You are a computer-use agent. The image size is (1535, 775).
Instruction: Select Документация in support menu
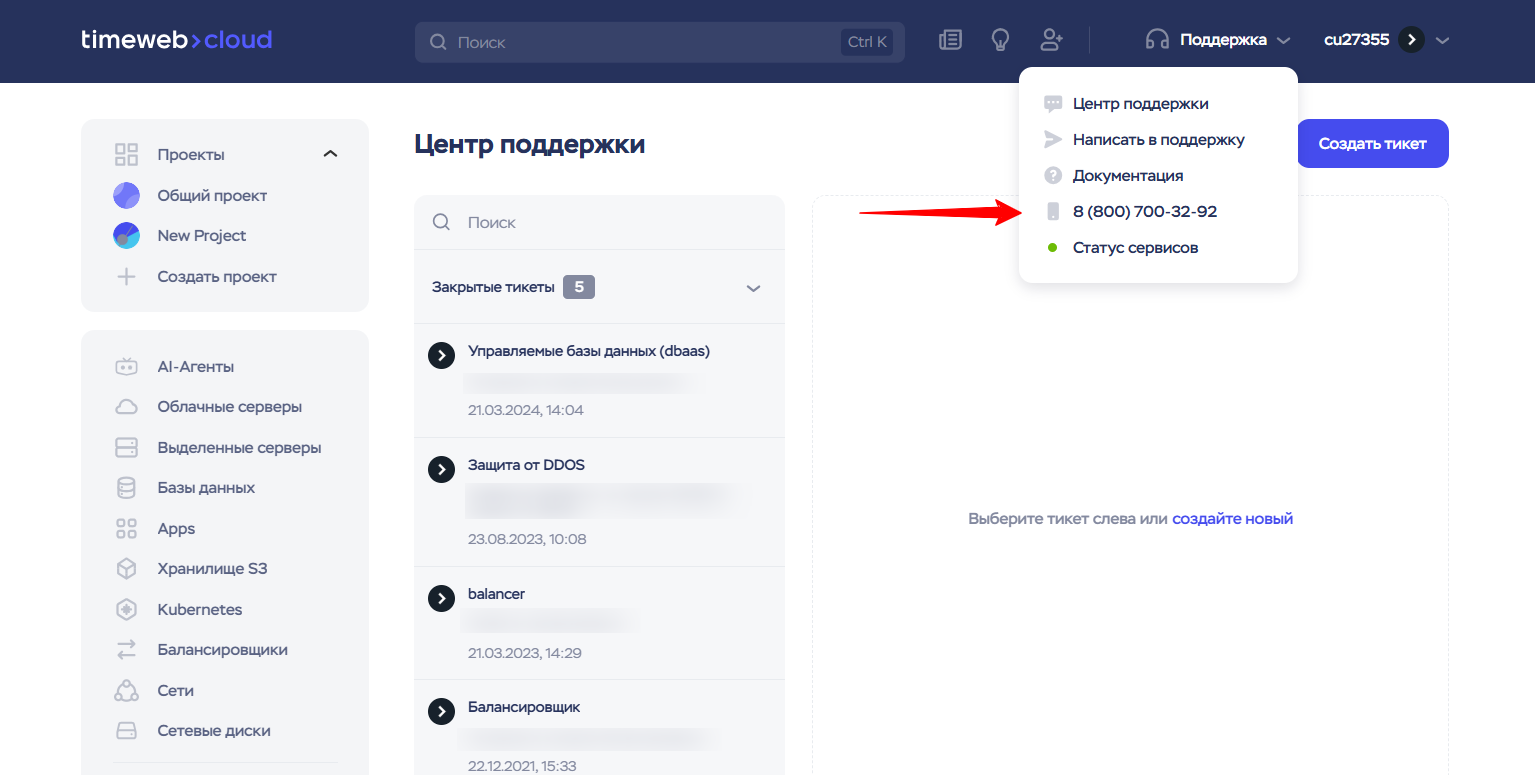pos(1127,176)
